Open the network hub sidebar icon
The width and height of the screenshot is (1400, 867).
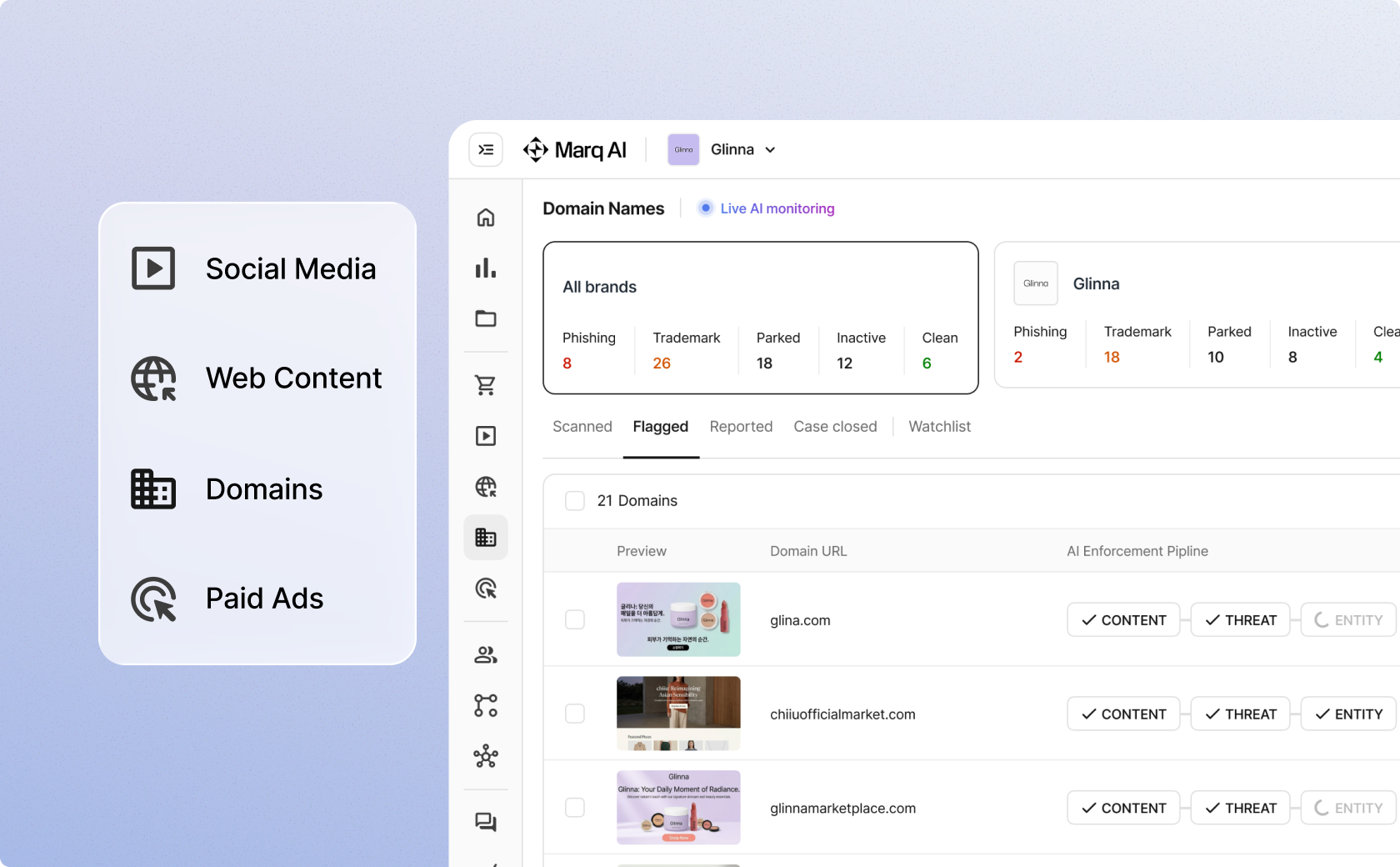(486, 757)
